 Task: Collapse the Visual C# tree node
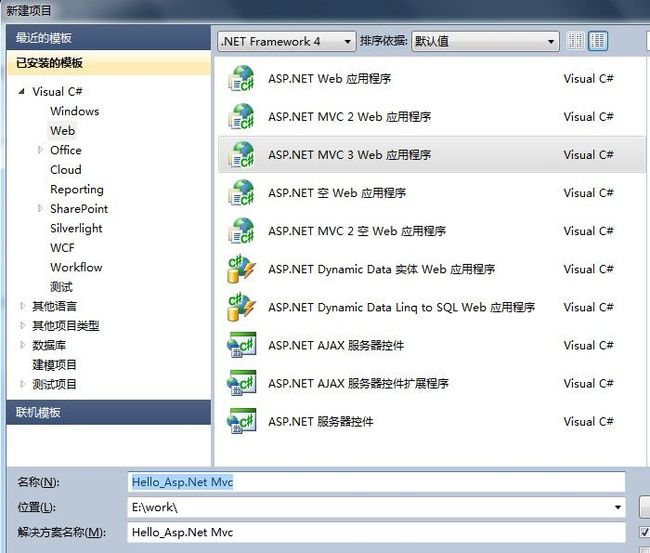click(x=22, y=92)
